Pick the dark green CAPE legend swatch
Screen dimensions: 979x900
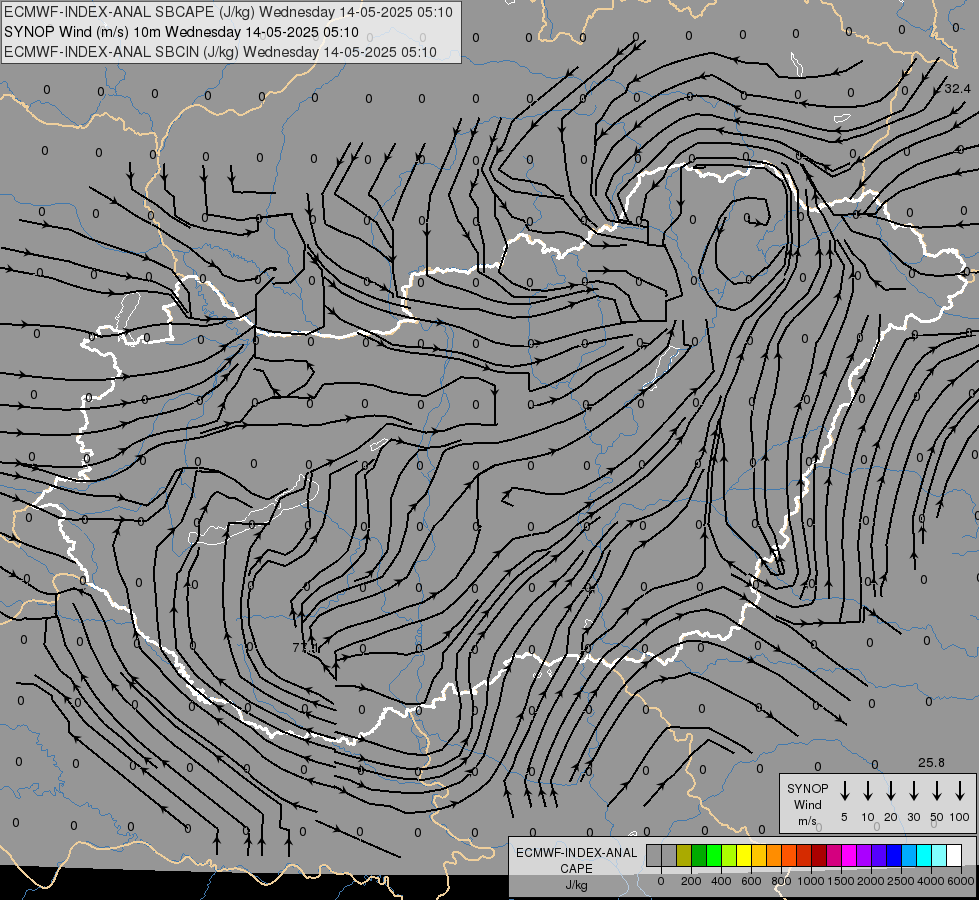coord(699,855)
